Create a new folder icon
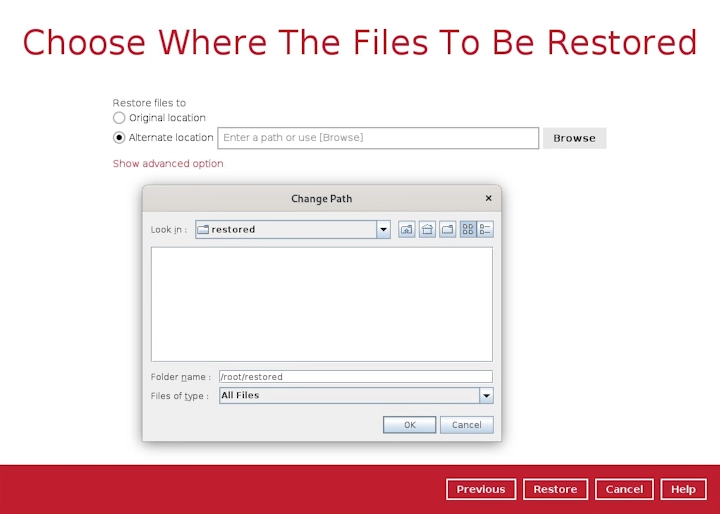 (447, 229)
